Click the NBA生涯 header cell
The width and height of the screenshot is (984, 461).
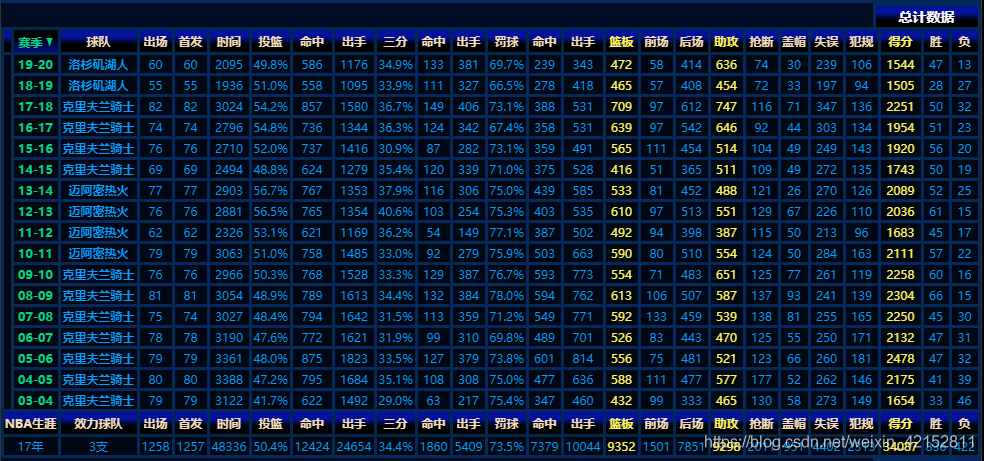31,424
